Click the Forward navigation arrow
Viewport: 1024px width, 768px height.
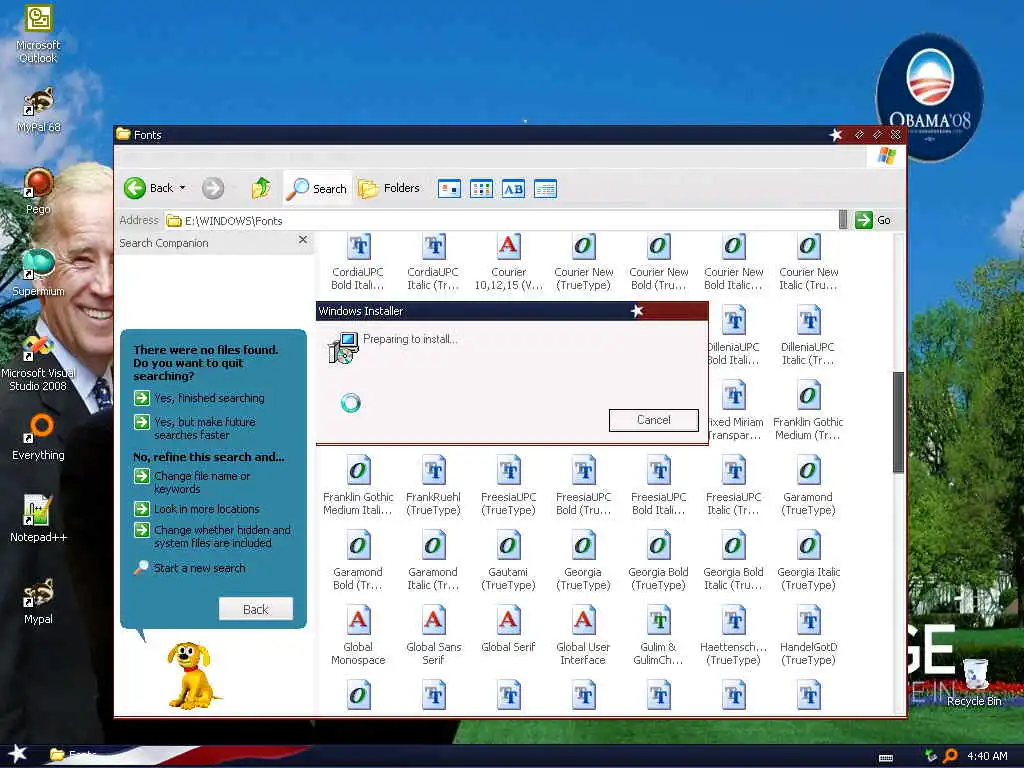[212, 188]
